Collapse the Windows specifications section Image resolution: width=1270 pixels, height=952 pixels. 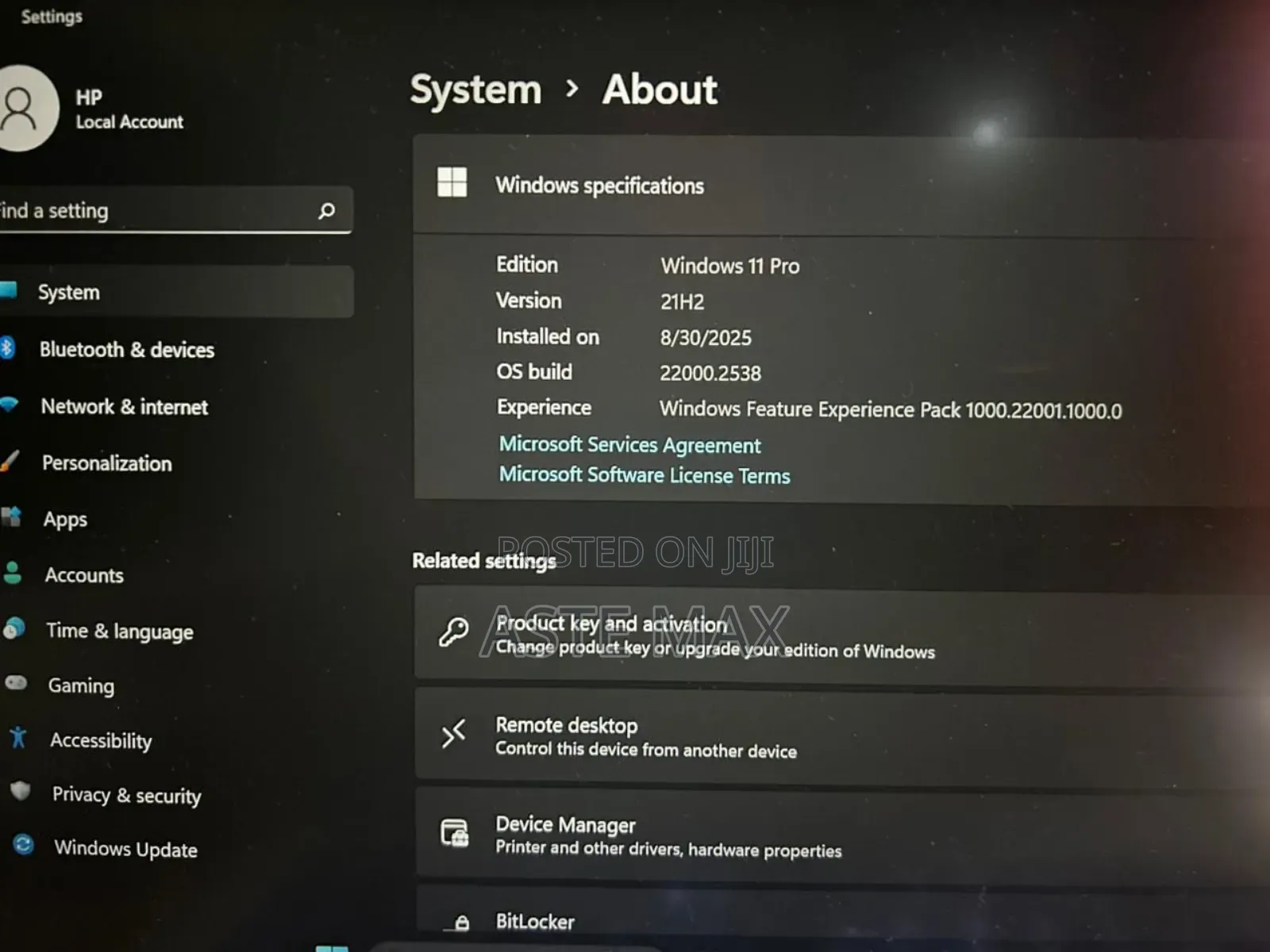(833, 186)
